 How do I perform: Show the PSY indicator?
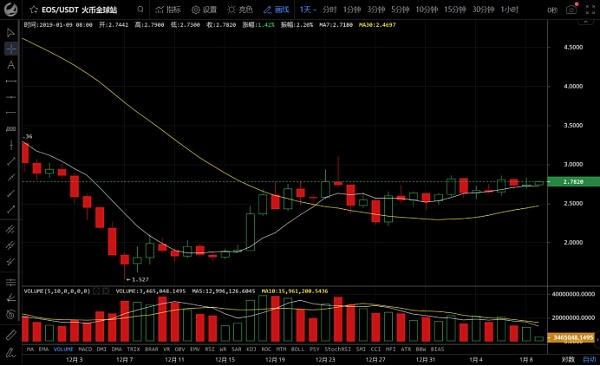(x=315, y=349)
